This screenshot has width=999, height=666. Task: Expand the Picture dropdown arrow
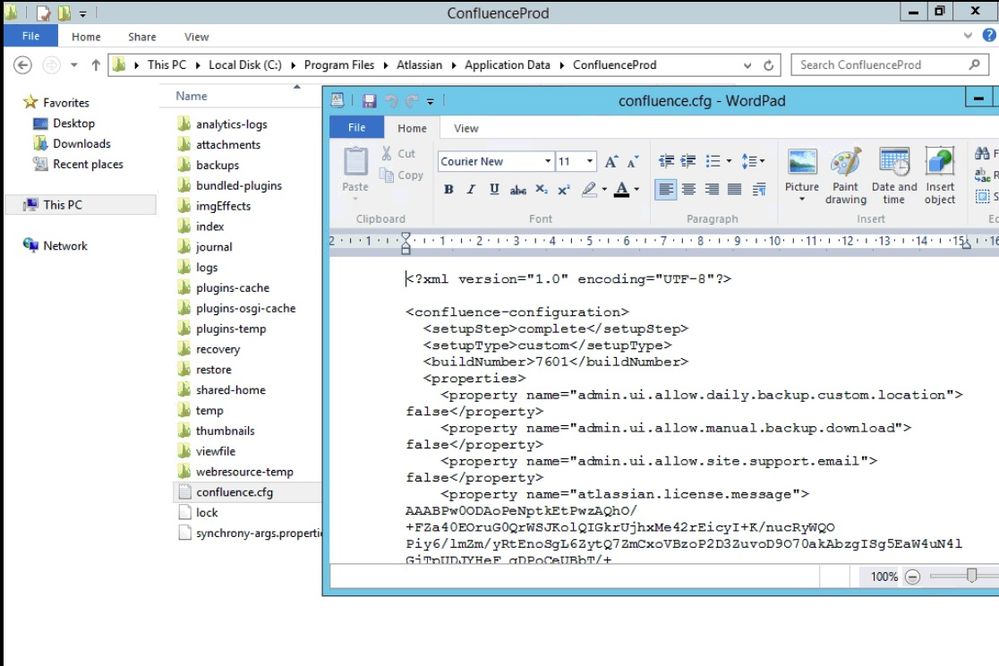801,199
